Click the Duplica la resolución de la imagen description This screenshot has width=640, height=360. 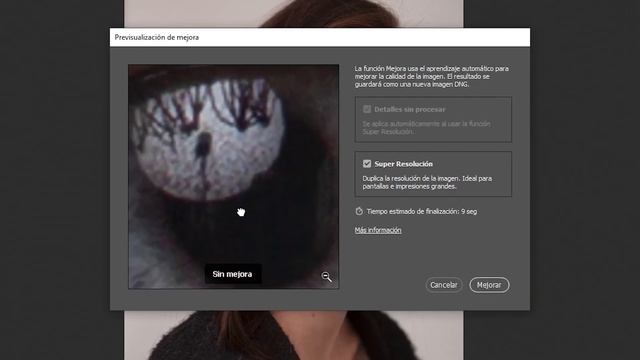[x=427, y=182]
